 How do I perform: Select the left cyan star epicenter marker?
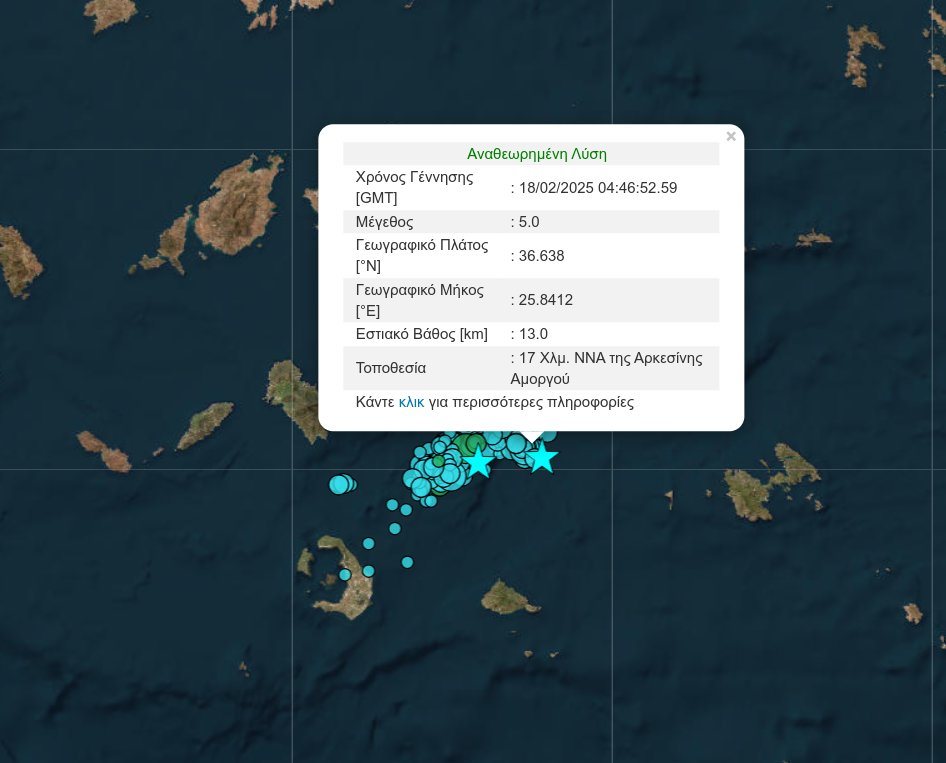click(478, 462)
